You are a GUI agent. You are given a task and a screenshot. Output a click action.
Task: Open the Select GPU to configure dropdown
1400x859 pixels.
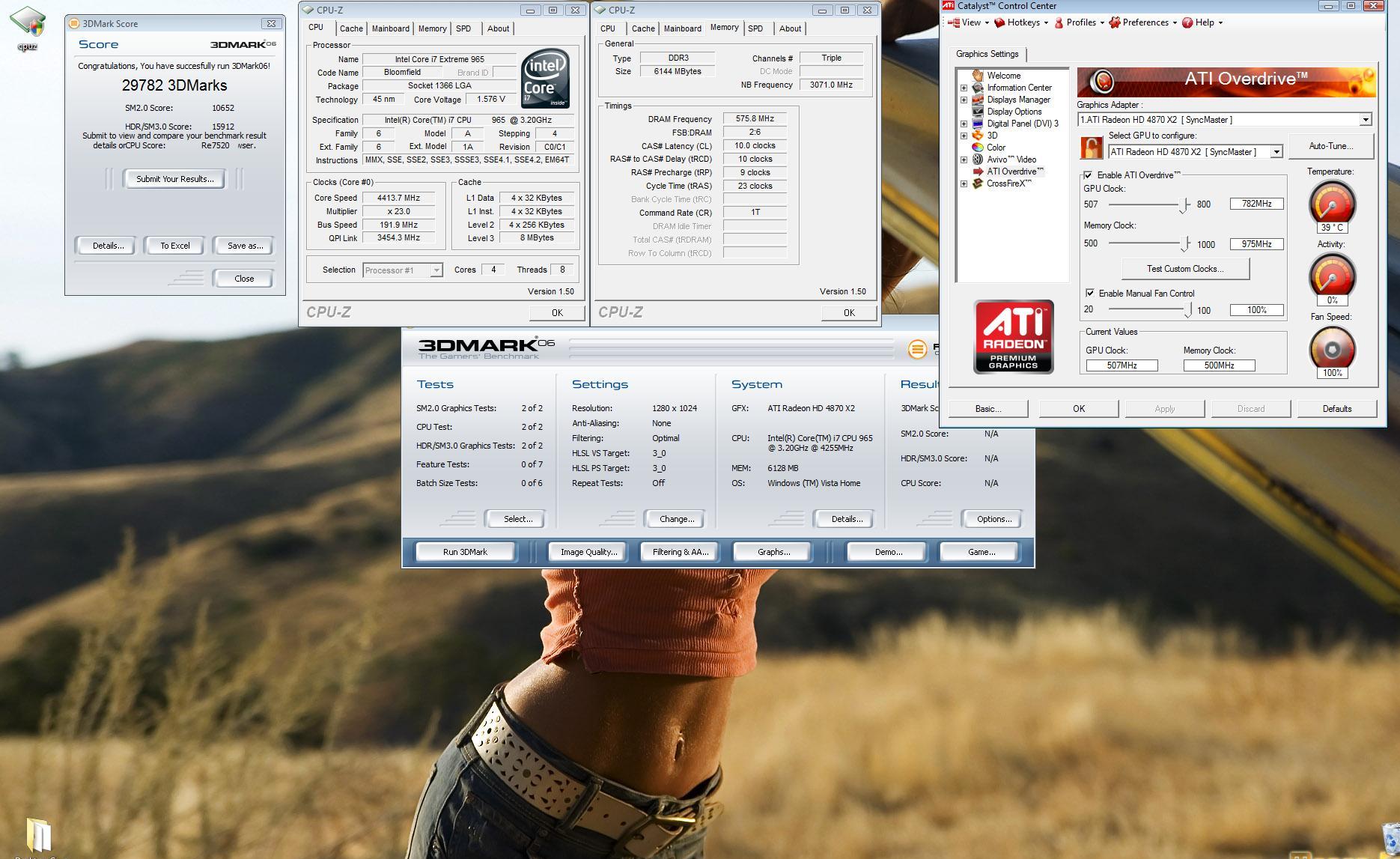[x=1276, y=152]
